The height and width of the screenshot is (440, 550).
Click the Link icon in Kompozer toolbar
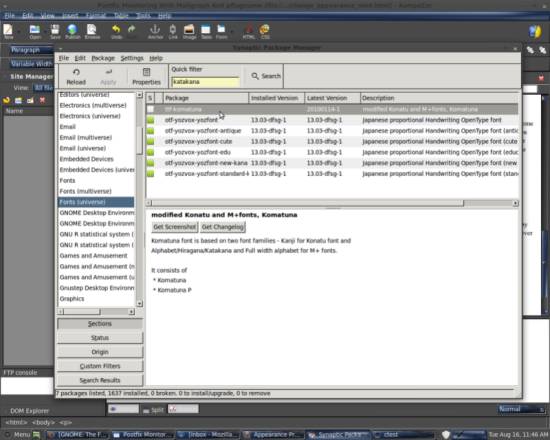[173, 31]
